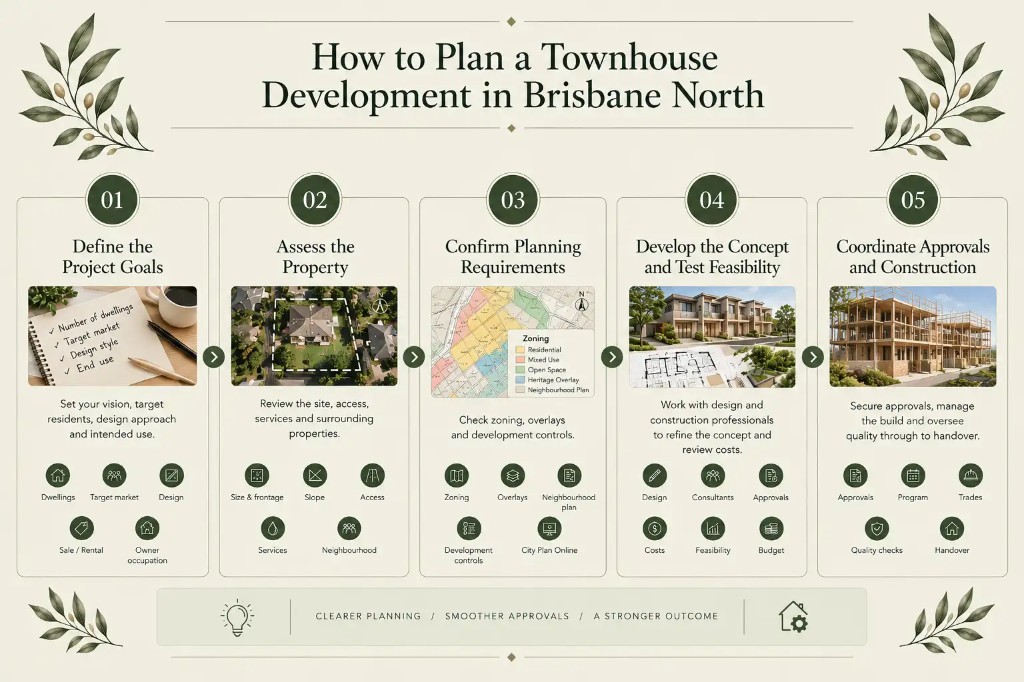Viewport: 1024px width, 682px height.
Task: Click the Slope icon
Action: pyautogui.click(x=315, y=476)
